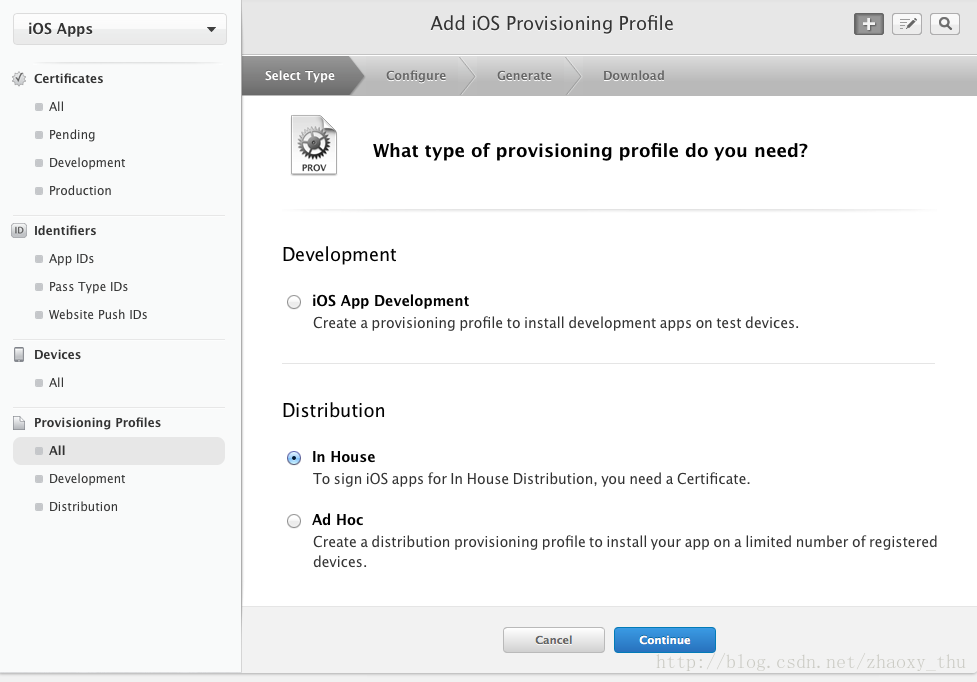
Task: Open App IDs in sidebar
Action: pyautogui.click(x=71, y=258)
